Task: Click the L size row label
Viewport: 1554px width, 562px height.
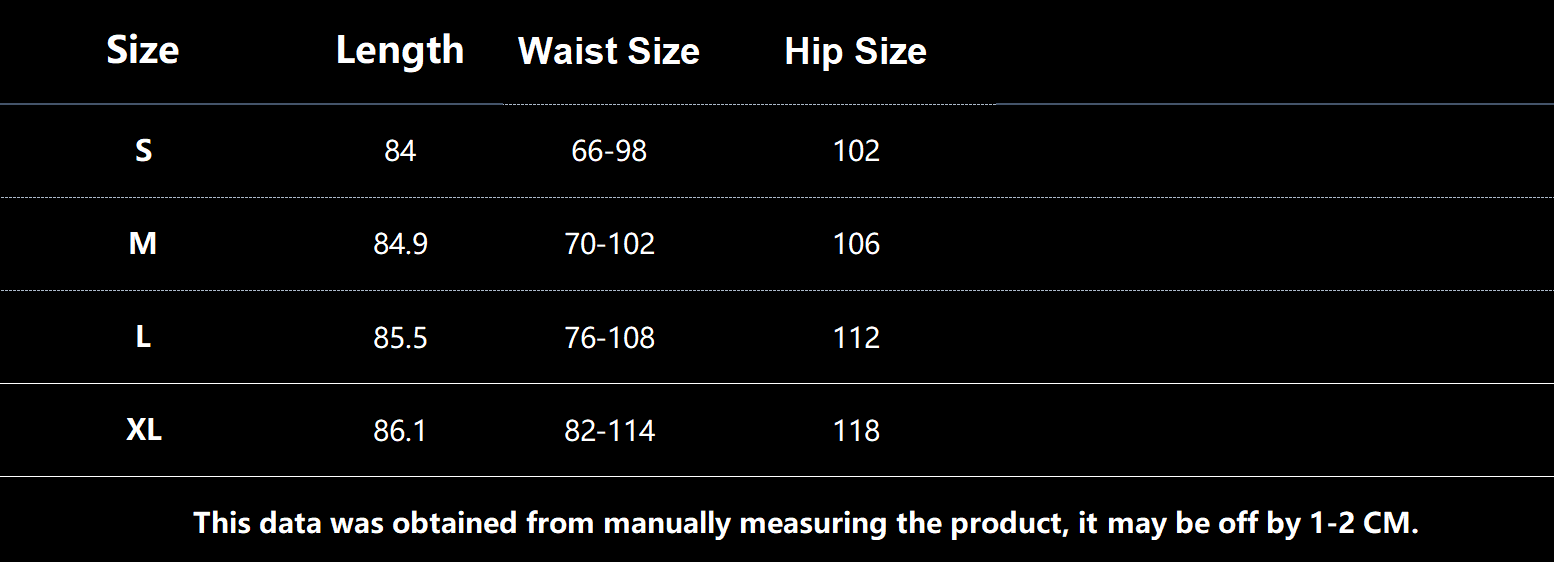Action: tap(143, 338)
